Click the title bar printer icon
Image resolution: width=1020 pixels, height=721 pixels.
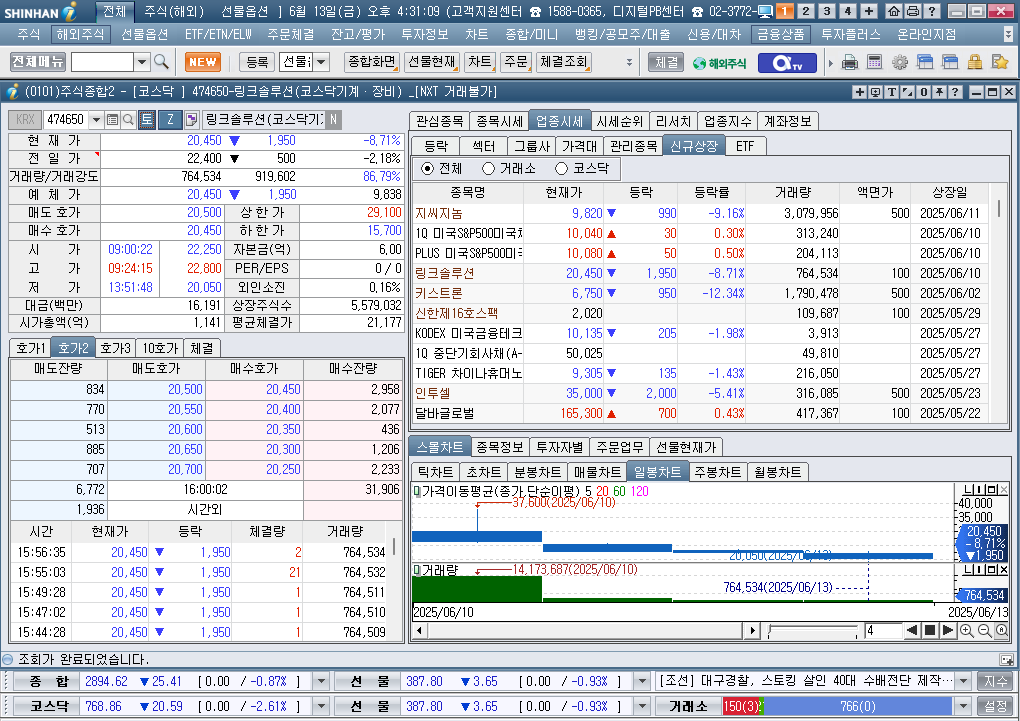pos(913,11)
